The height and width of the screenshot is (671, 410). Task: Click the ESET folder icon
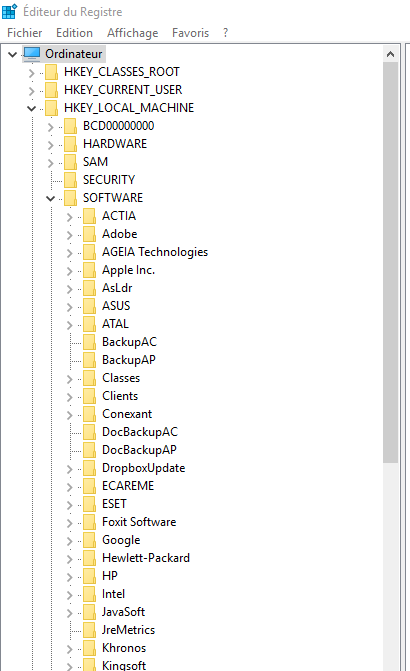tap(89, 504)
